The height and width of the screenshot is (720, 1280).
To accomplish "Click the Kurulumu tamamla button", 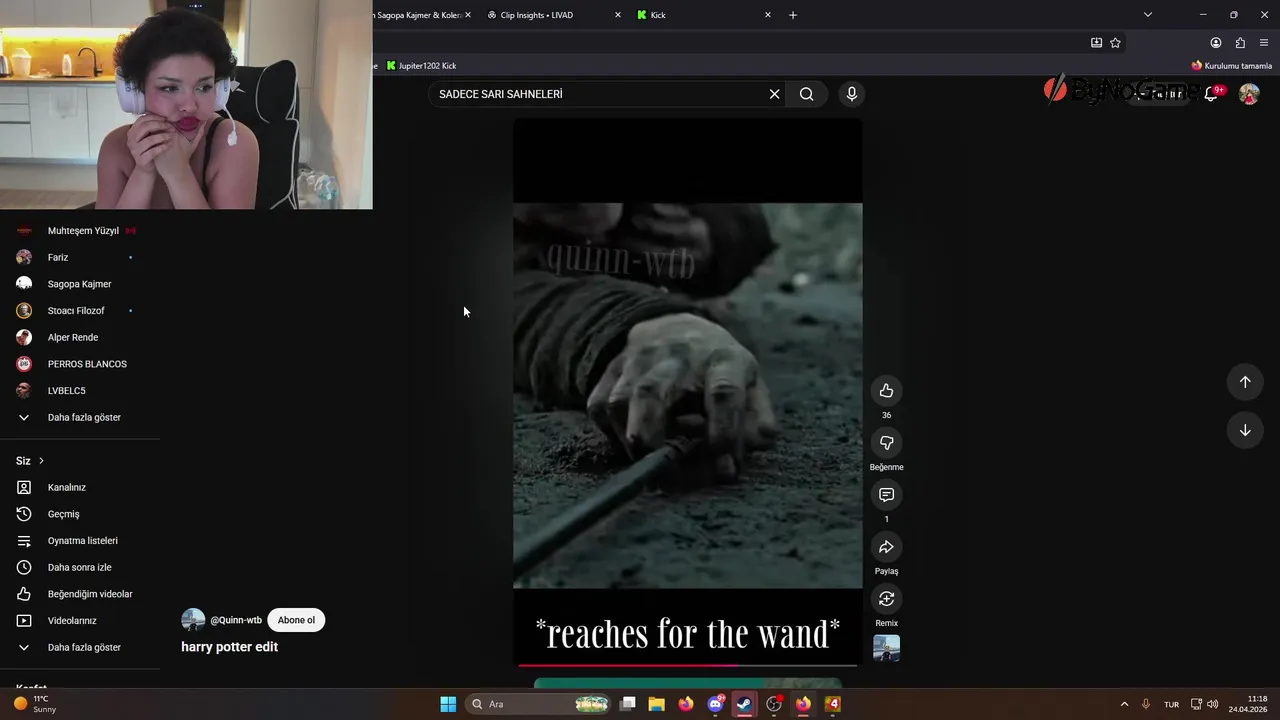I will pos(1231,66).
